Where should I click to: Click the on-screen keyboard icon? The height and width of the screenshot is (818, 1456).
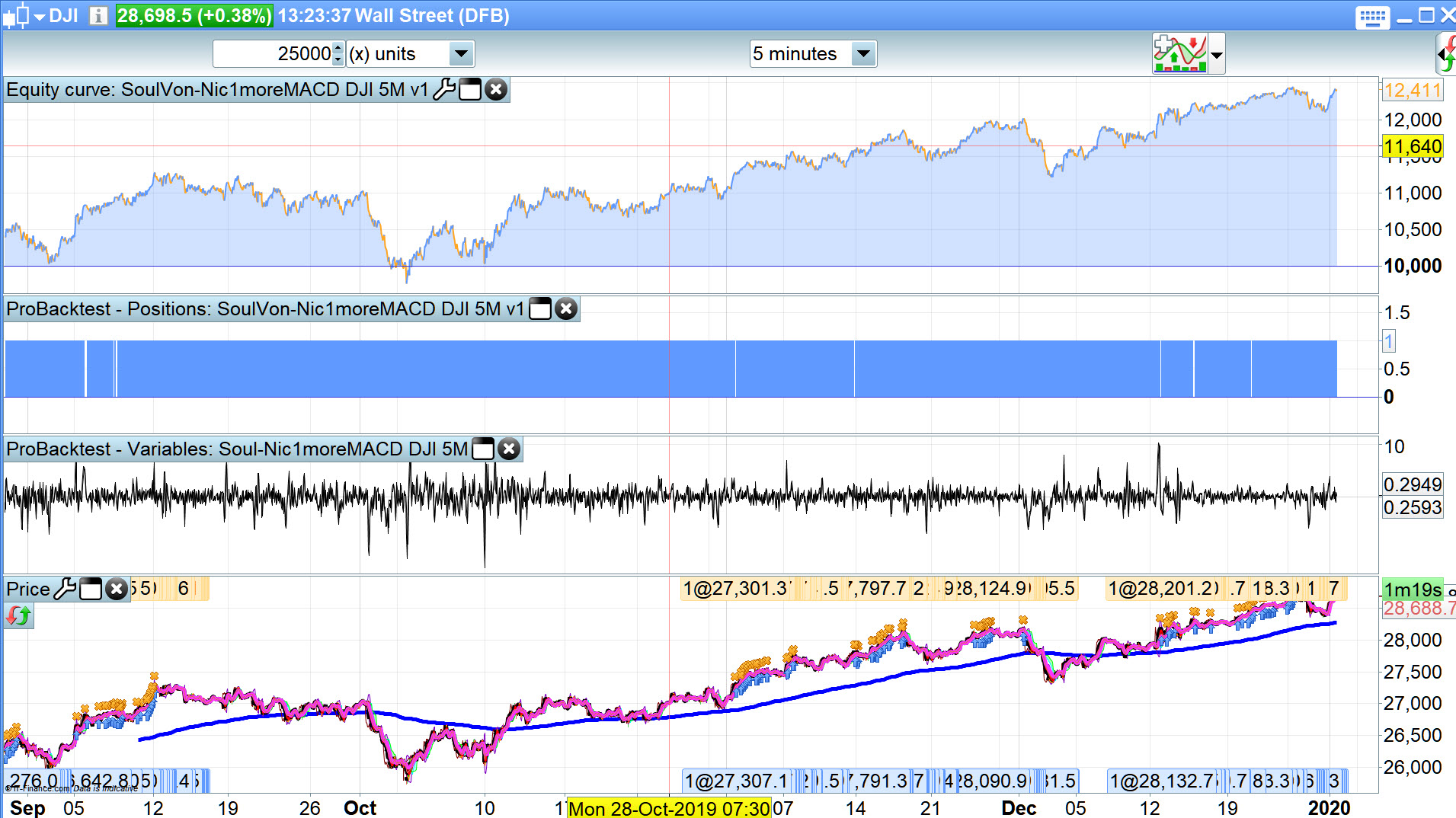click(1372, 17)
